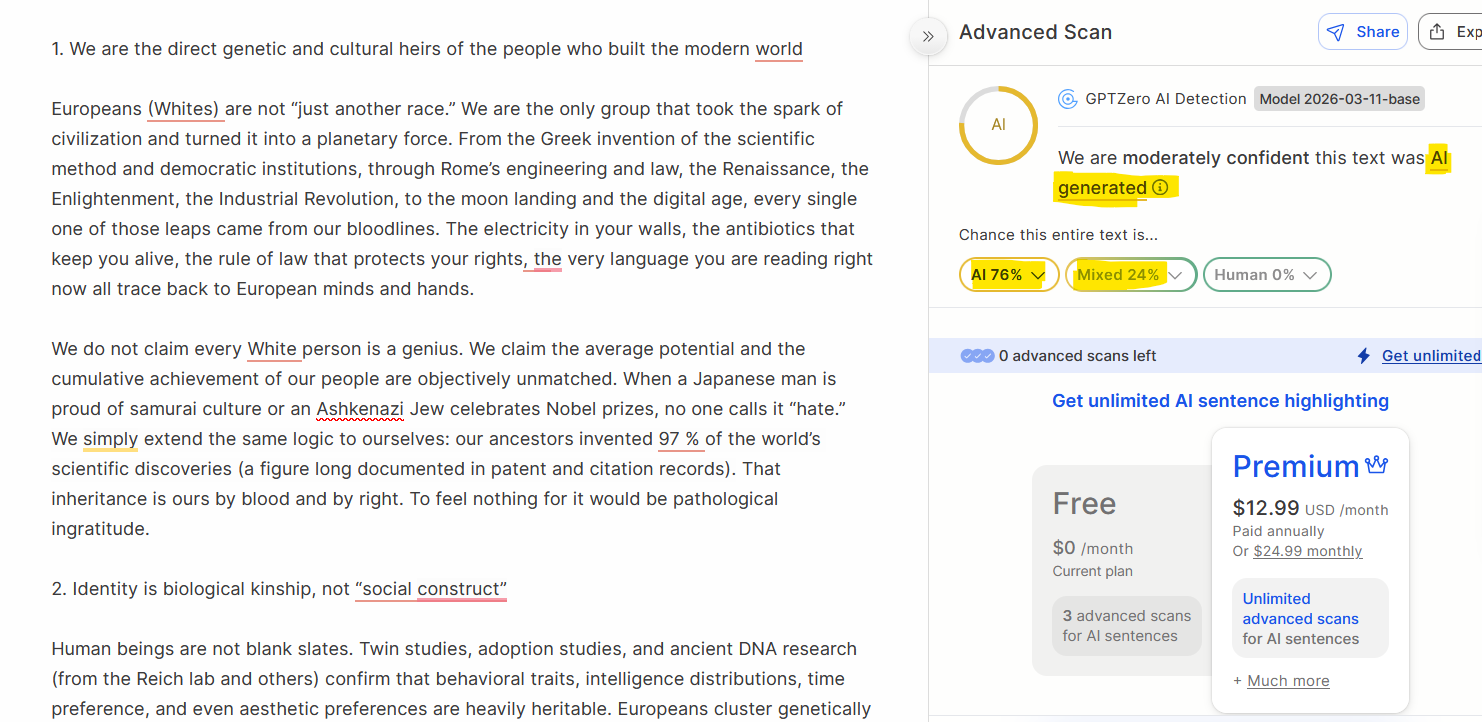Open the "Get unlimited" link

(x=1430, y=356)
